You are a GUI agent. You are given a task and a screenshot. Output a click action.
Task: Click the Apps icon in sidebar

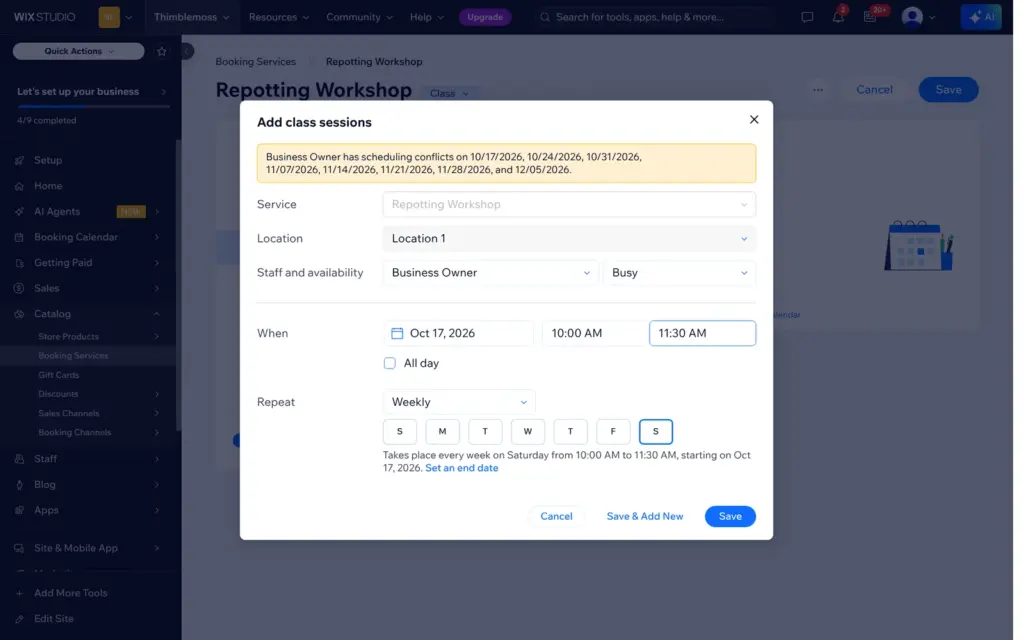pyautogui.click(x=20, y=510)
